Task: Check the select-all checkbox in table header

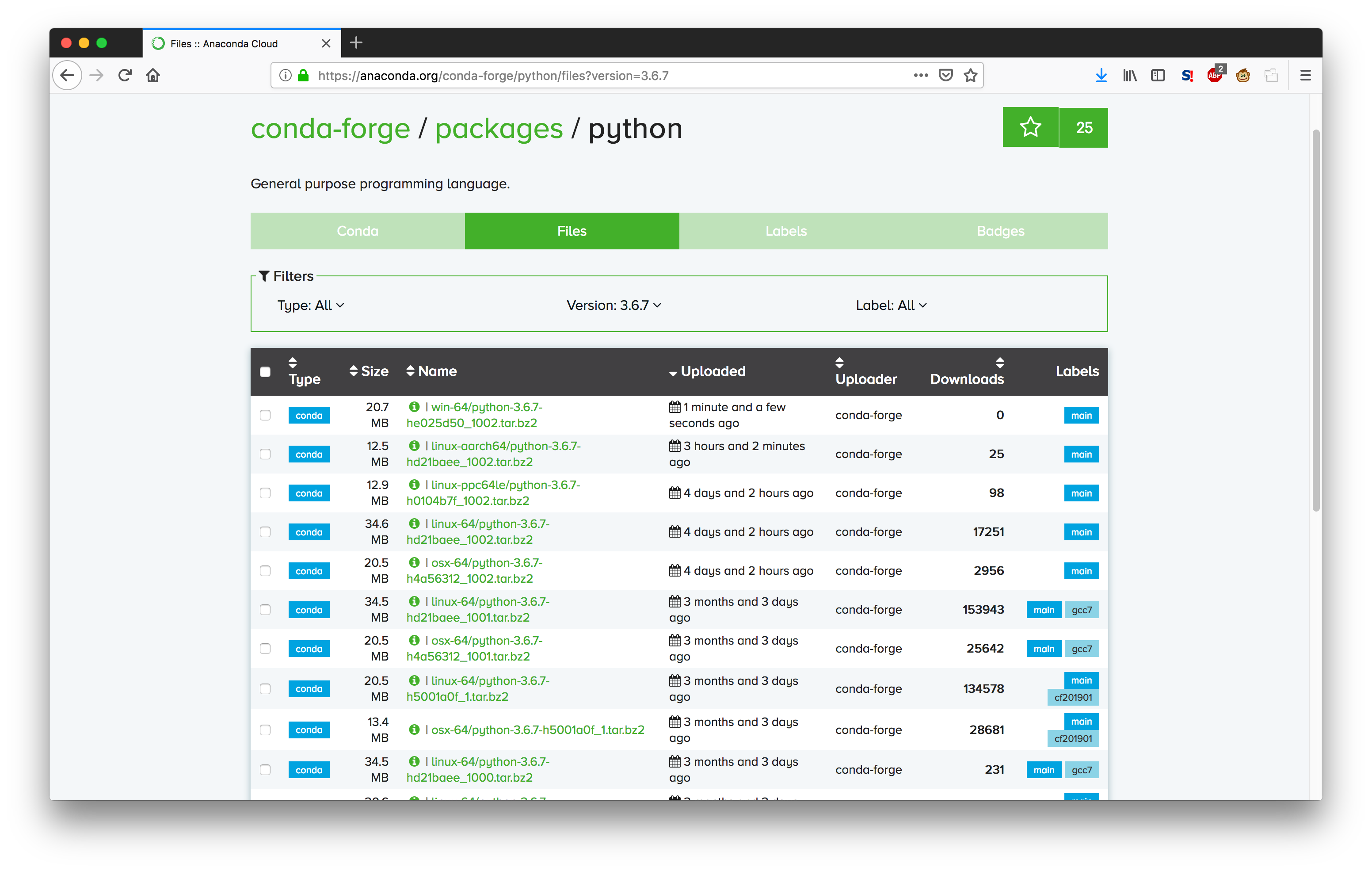Action: click(x=265, y=372)
